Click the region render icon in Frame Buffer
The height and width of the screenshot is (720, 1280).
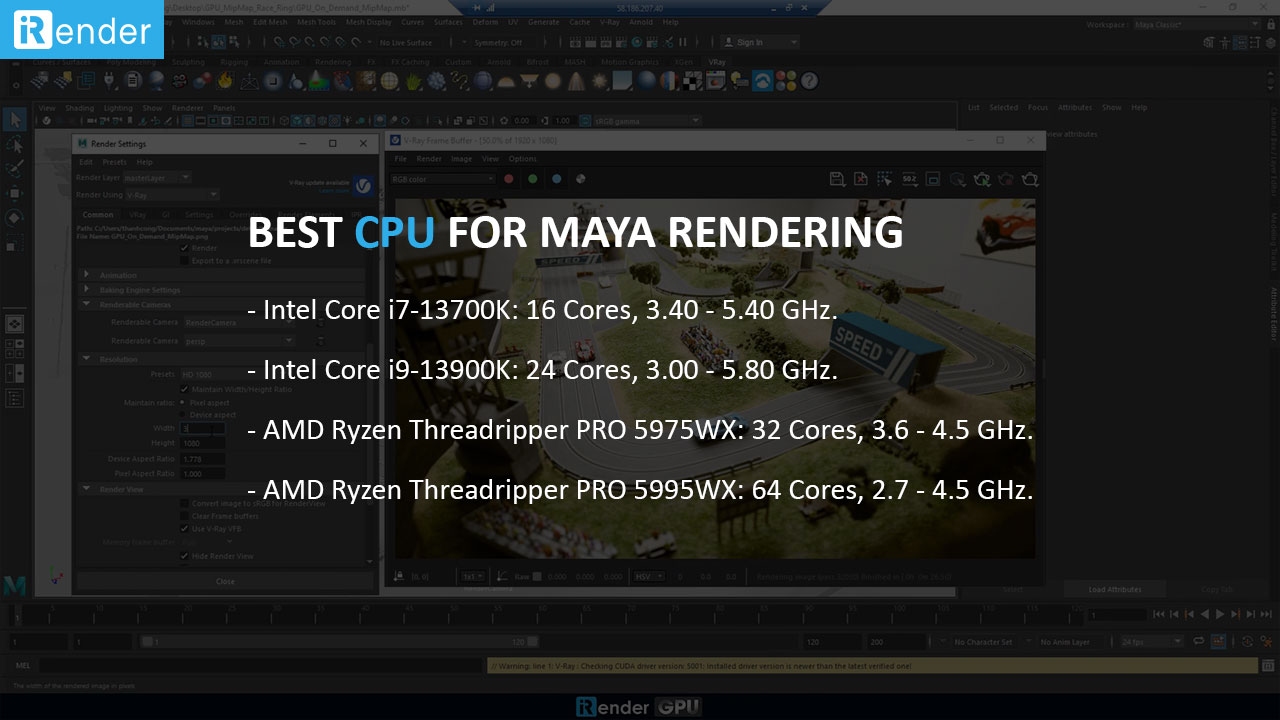click(x=885, y=179)
